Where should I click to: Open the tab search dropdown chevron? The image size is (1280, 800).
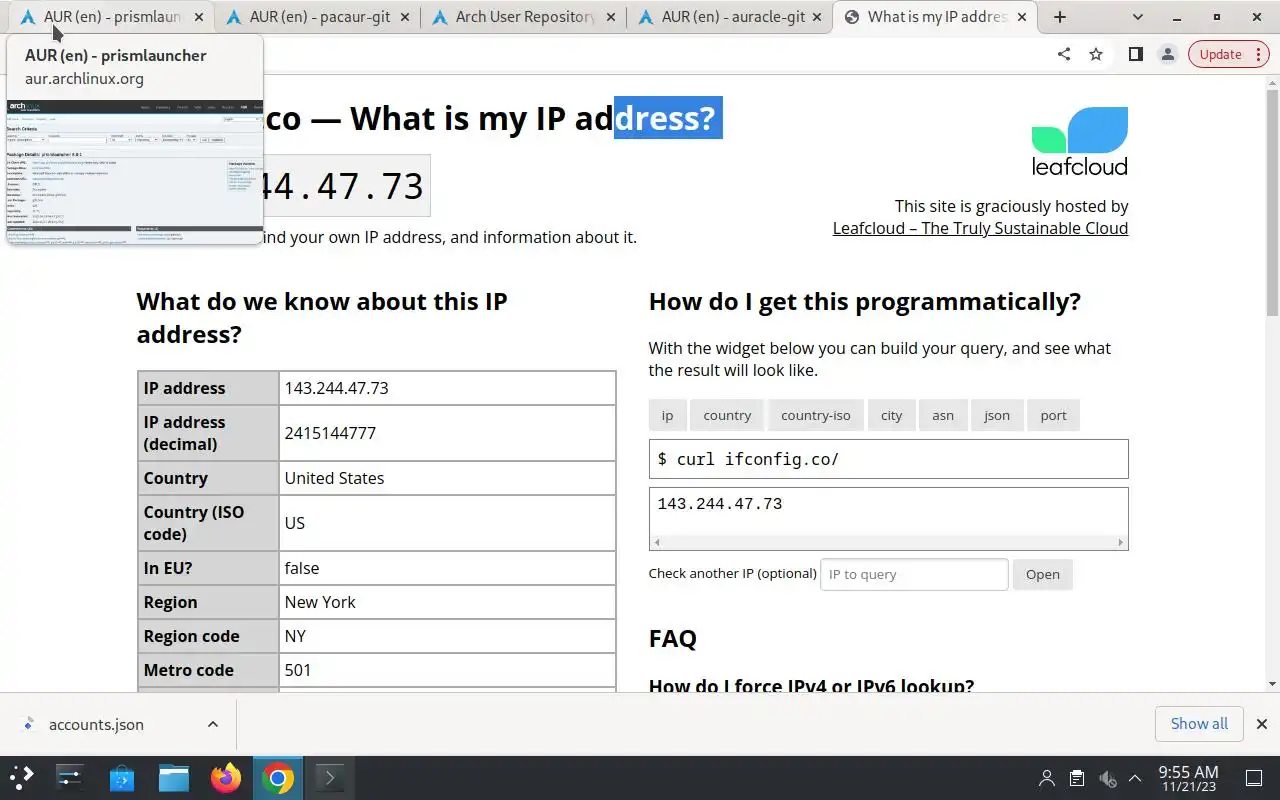[x=1139, y=17]
